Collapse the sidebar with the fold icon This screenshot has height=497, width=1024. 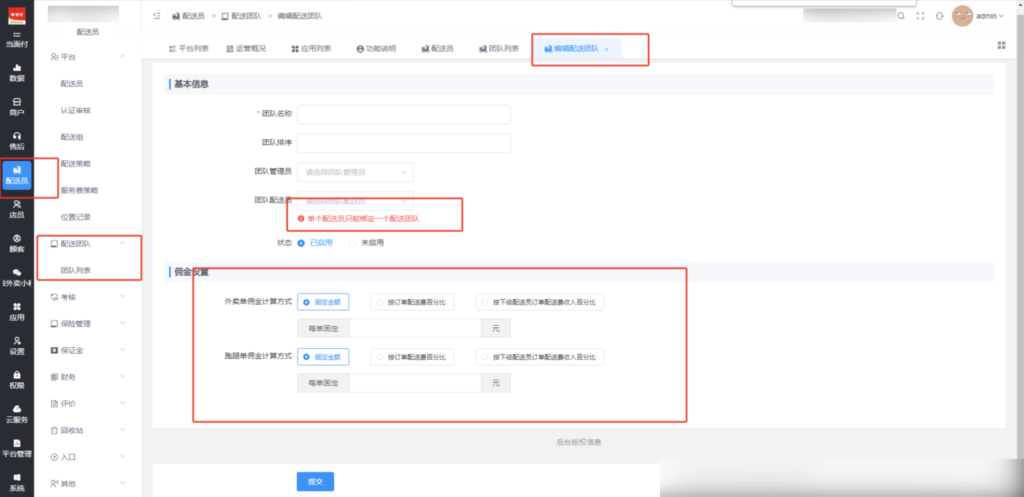point(157,16)
